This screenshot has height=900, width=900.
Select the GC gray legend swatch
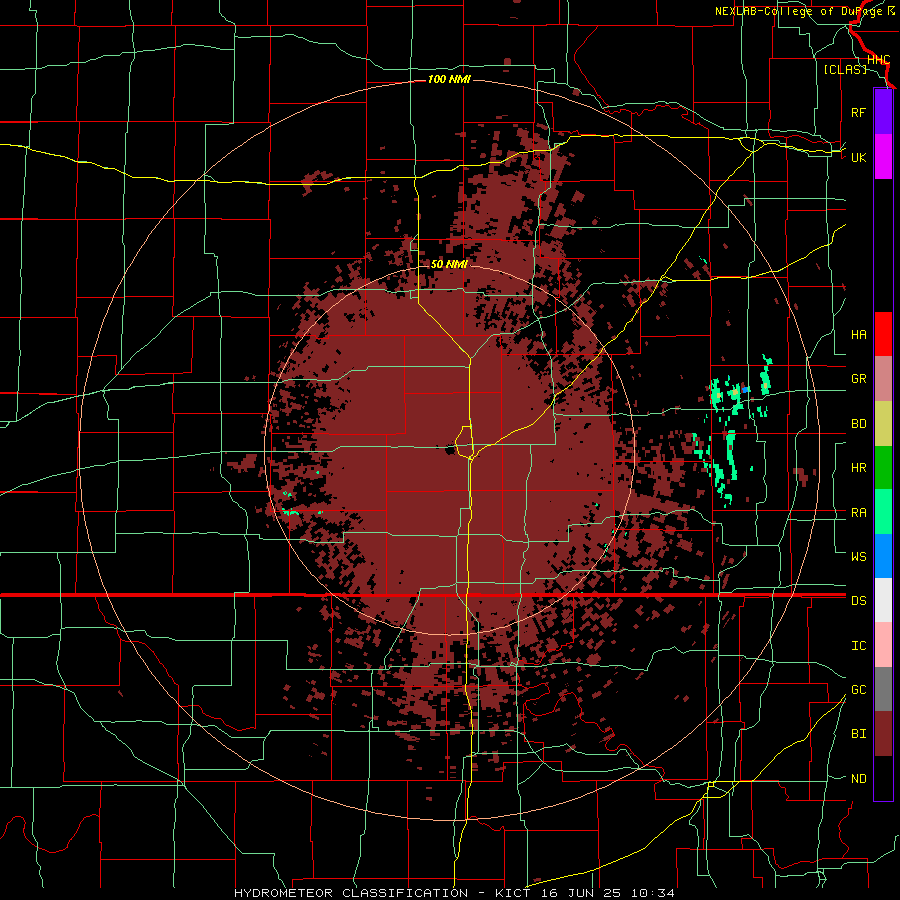pos(883,689)
